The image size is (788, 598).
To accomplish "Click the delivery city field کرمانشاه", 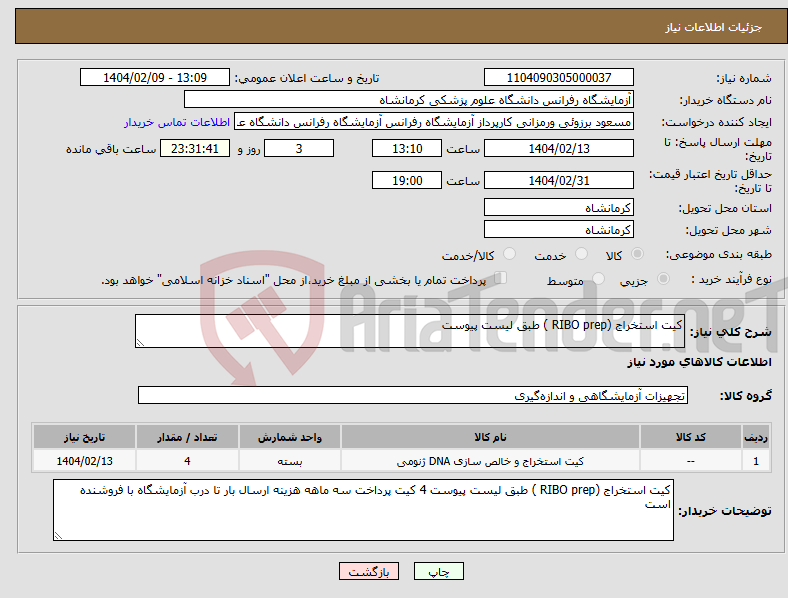I will click(x=559, y=229).
